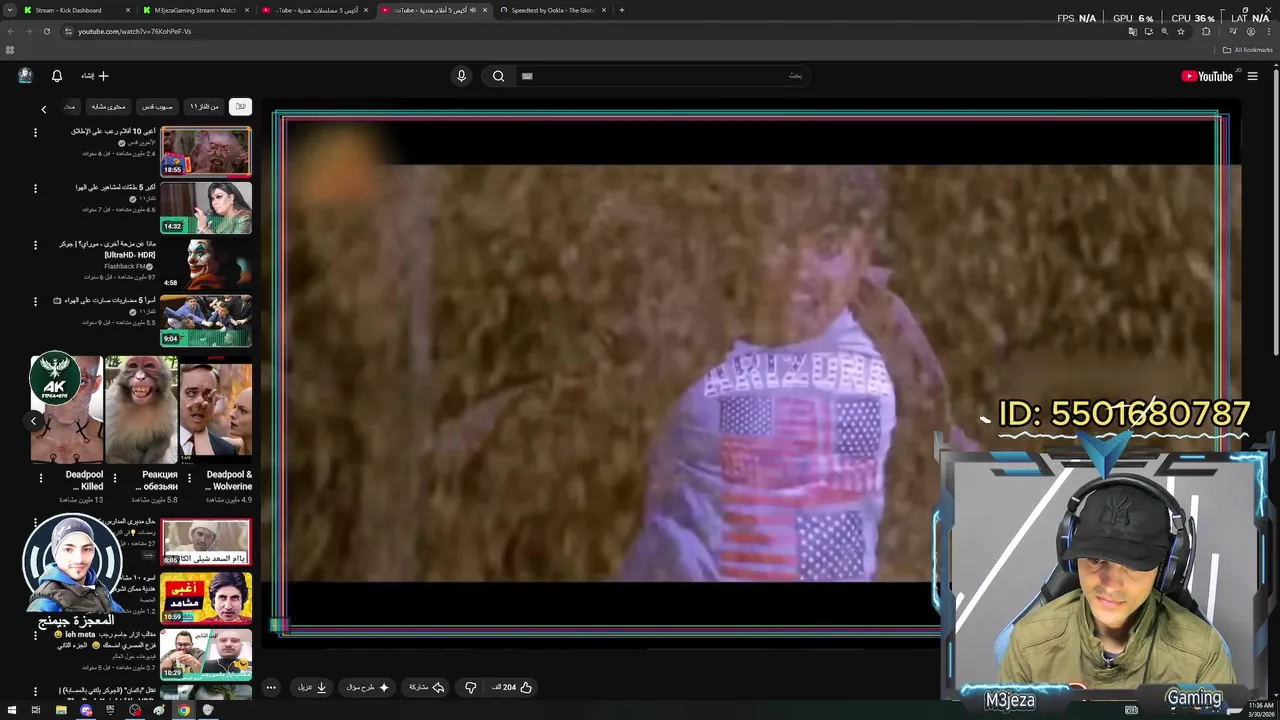
Task: Click the Share (مشاركة) button
Action: pyautogui.click(x=426, y=687)
